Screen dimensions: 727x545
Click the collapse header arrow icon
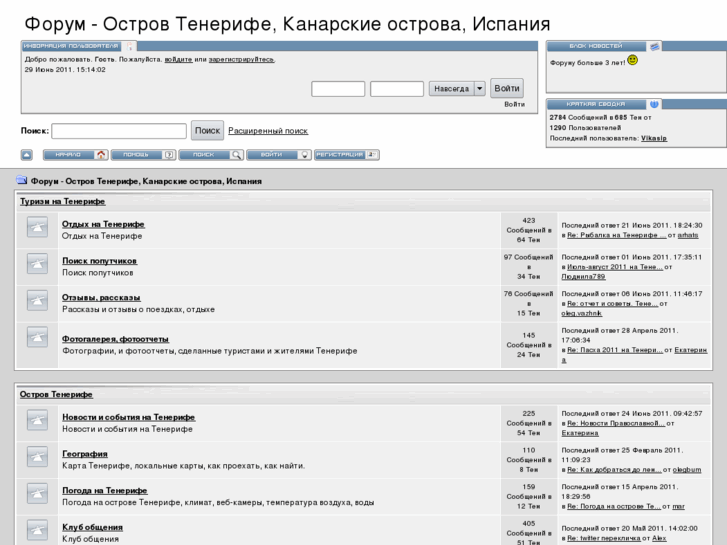(x=27, y=155)
